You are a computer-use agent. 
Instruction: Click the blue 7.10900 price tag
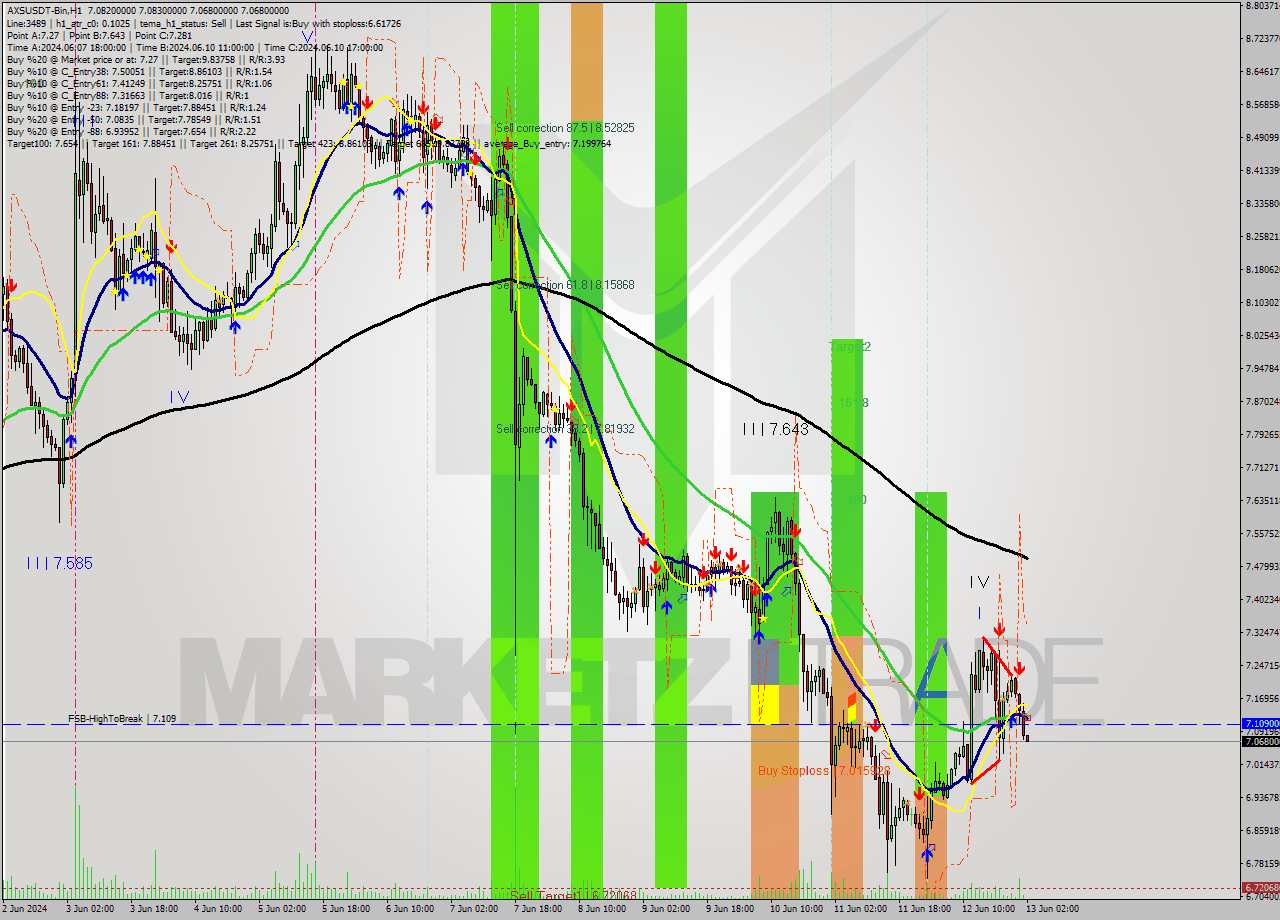(x=1260, y=723)
